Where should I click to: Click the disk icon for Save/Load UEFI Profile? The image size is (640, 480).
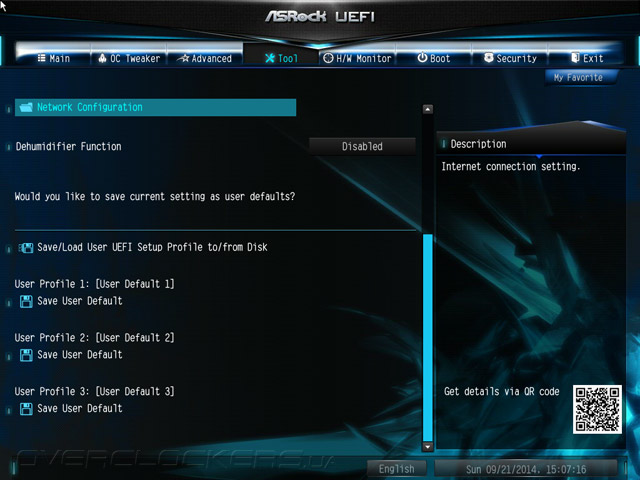(26, 247)
